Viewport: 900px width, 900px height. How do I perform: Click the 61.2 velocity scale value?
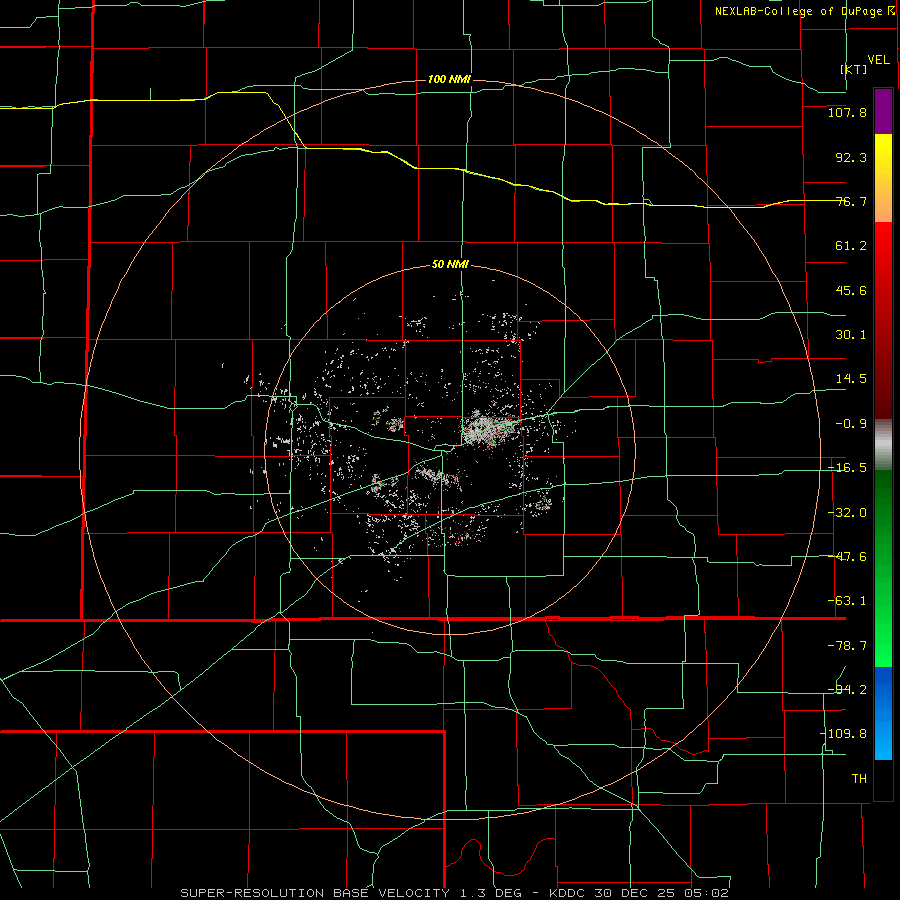[x=851, y=246]
